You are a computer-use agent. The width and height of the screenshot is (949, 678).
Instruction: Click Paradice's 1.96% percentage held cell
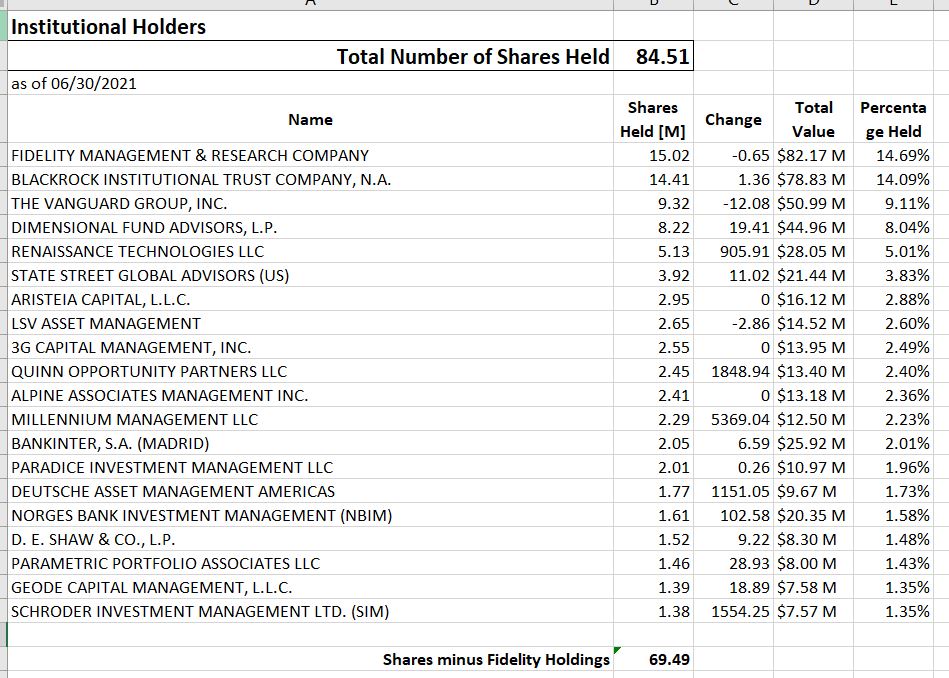pyautogui.click(x=893, y=467)
